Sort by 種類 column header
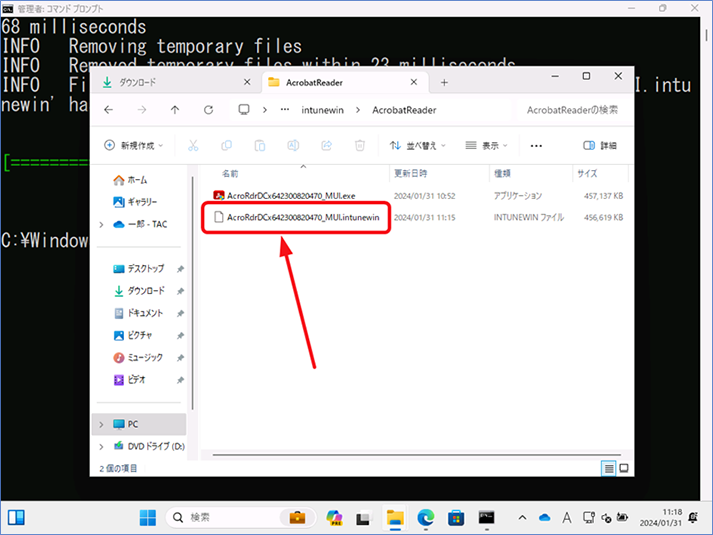Screen dimensions: 713x535 pos(502,173)
